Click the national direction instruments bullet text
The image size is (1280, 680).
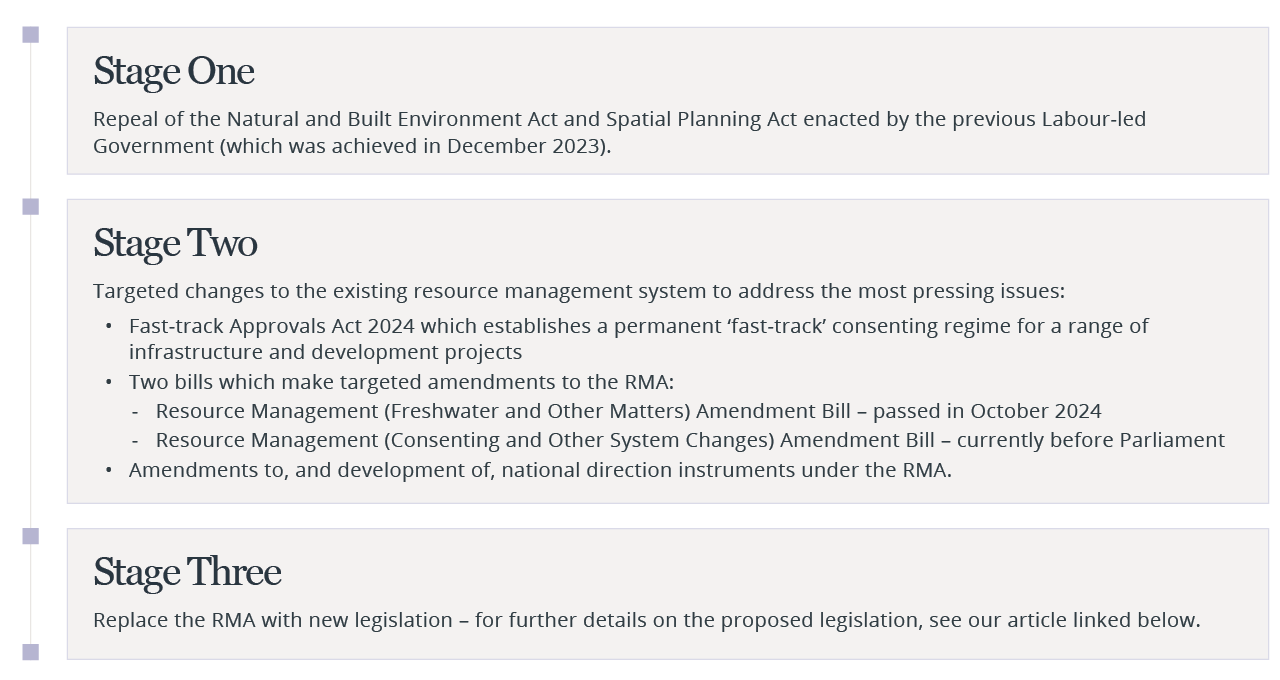(x=540, y=470)
